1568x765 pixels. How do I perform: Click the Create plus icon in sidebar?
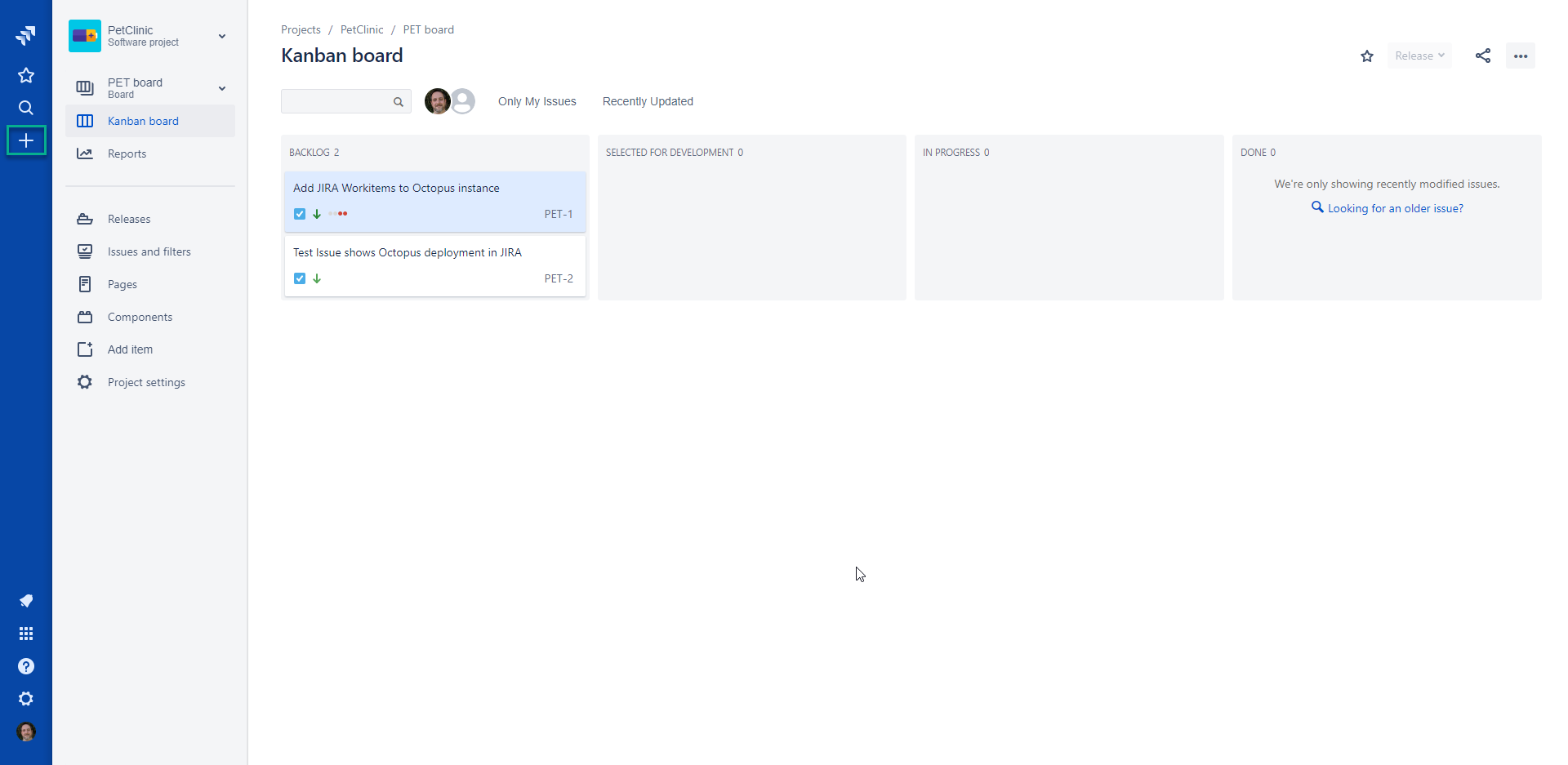(26, 140)
